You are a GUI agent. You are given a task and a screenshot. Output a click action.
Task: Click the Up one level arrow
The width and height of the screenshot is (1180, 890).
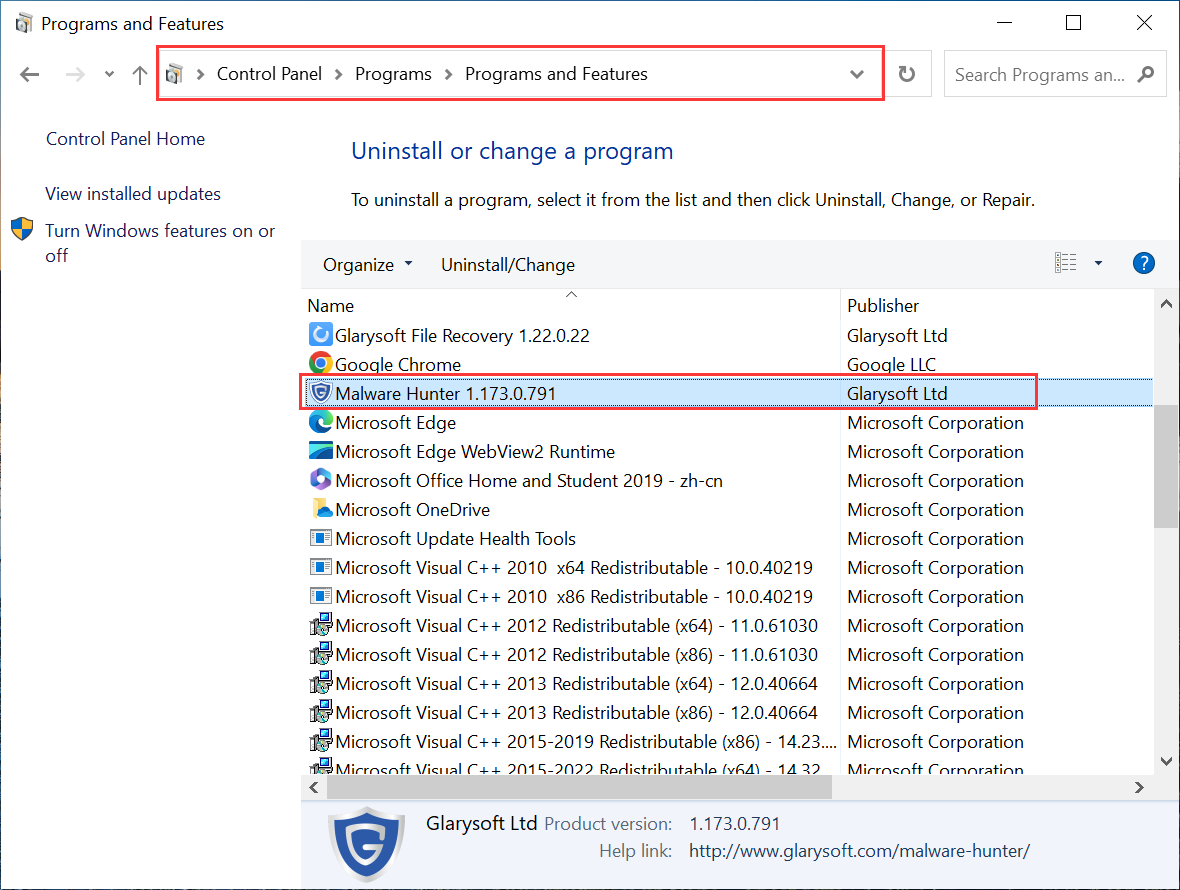tap(140, 75)
